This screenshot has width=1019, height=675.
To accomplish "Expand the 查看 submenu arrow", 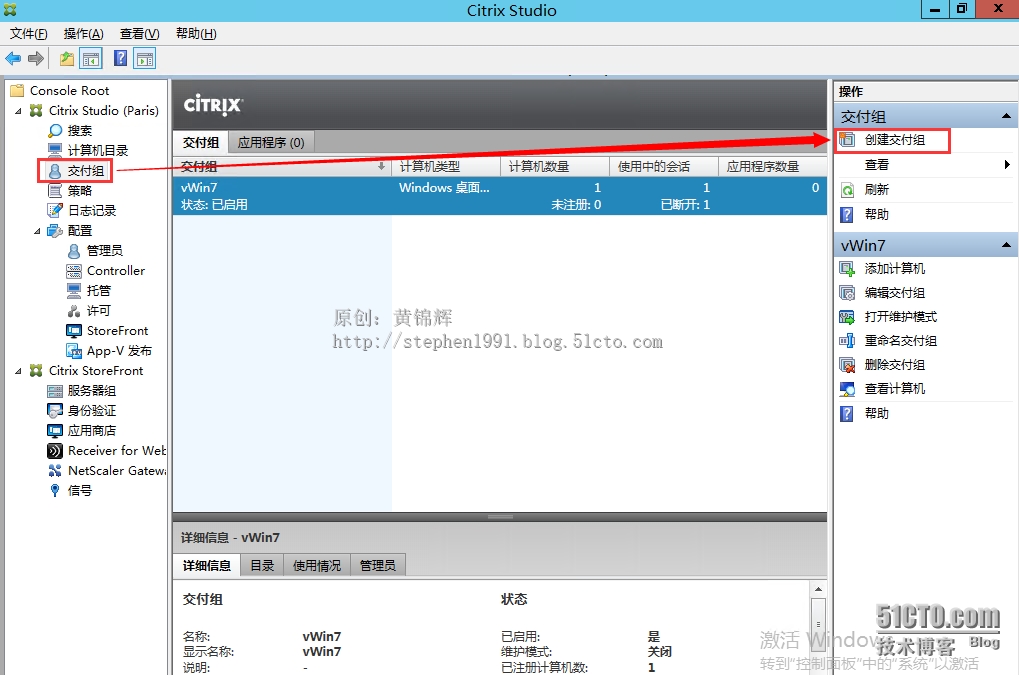I will (1007, 165).
